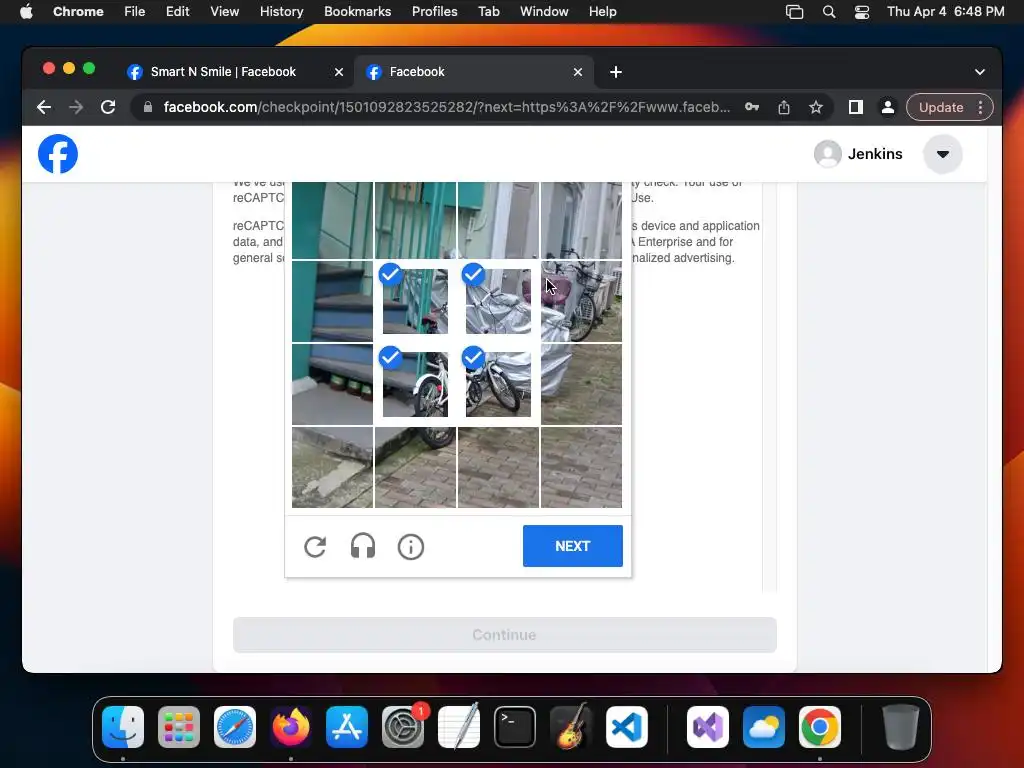
Task: Open the Bookmarks menu
Action: tap(357, 12)
